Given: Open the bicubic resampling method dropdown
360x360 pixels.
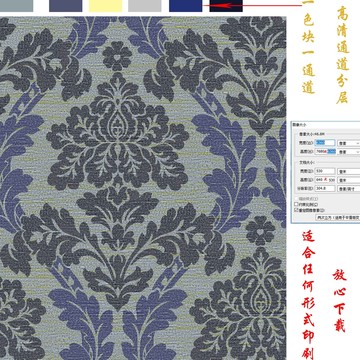Looking at the screenshot, I should [338, 217].
